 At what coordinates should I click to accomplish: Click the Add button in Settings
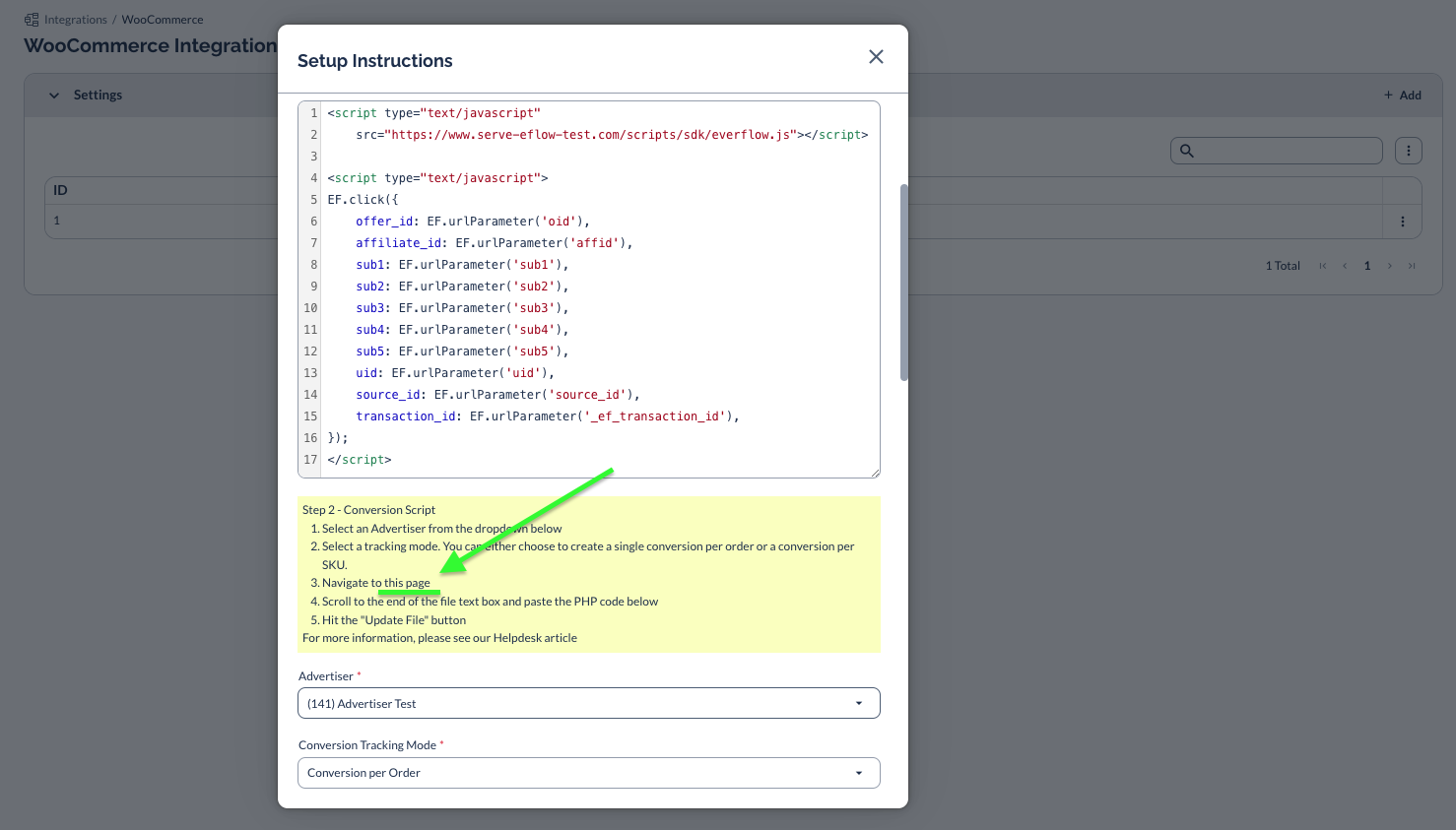[1403, 96]
